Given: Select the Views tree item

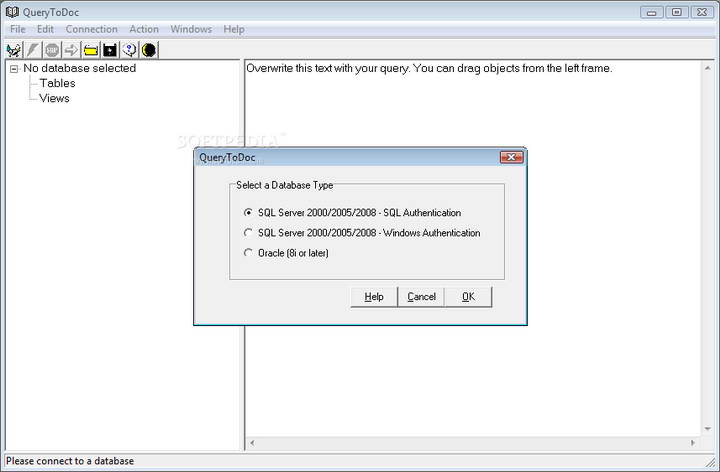Looking at the screenshot, I should click(x=54, y=98).
